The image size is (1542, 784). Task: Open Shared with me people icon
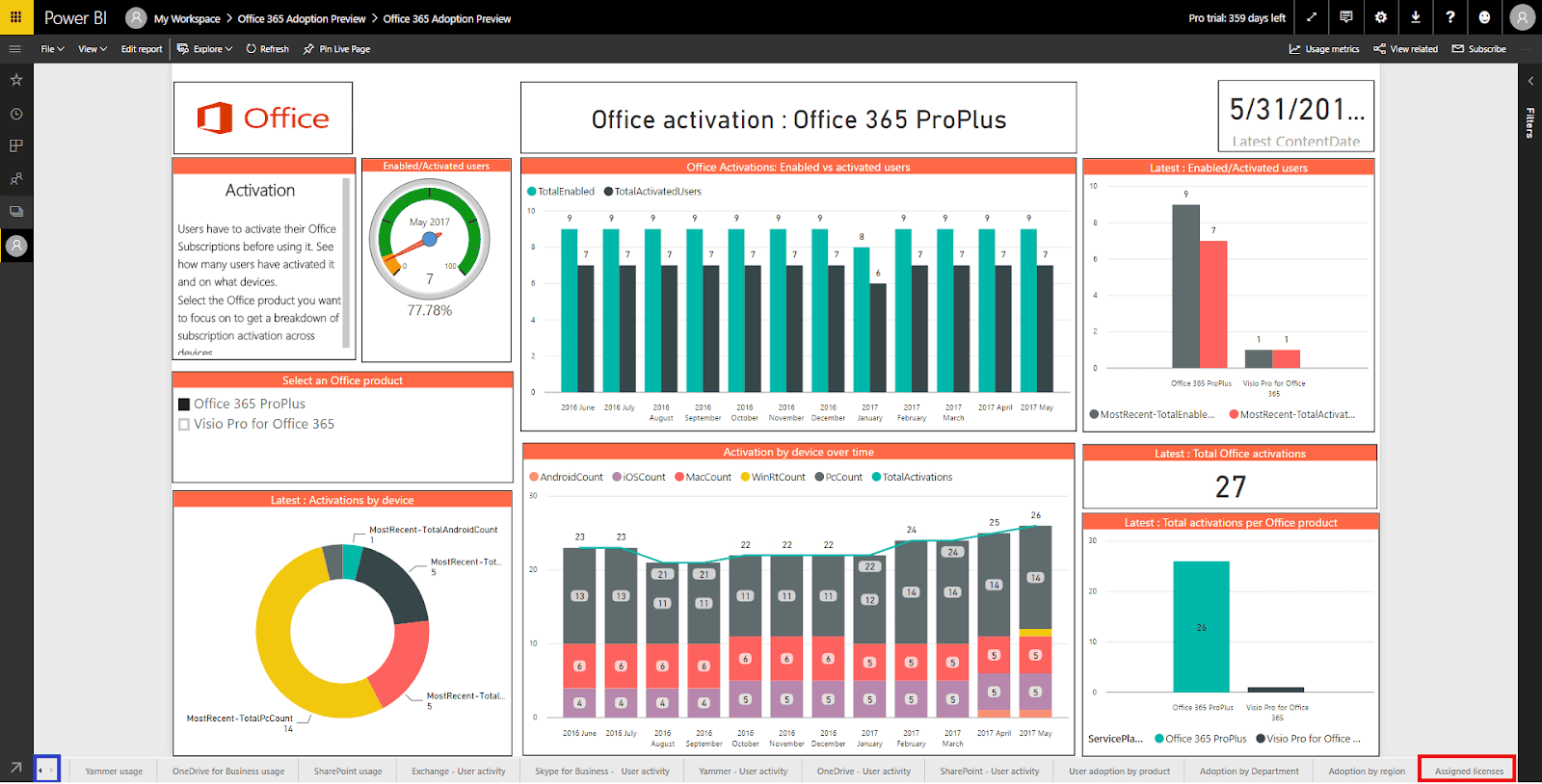(16, 179)
